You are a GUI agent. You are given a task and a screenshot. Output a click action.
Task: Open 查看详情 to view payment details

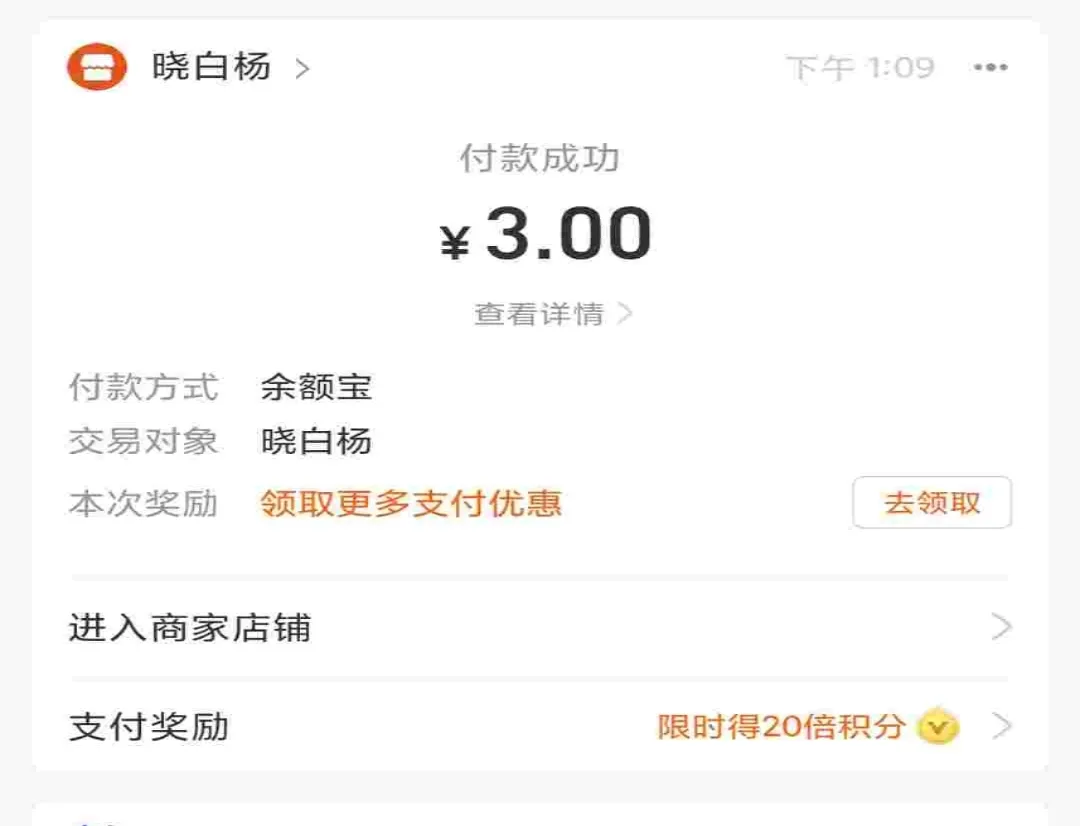click(x=538, y=313)
